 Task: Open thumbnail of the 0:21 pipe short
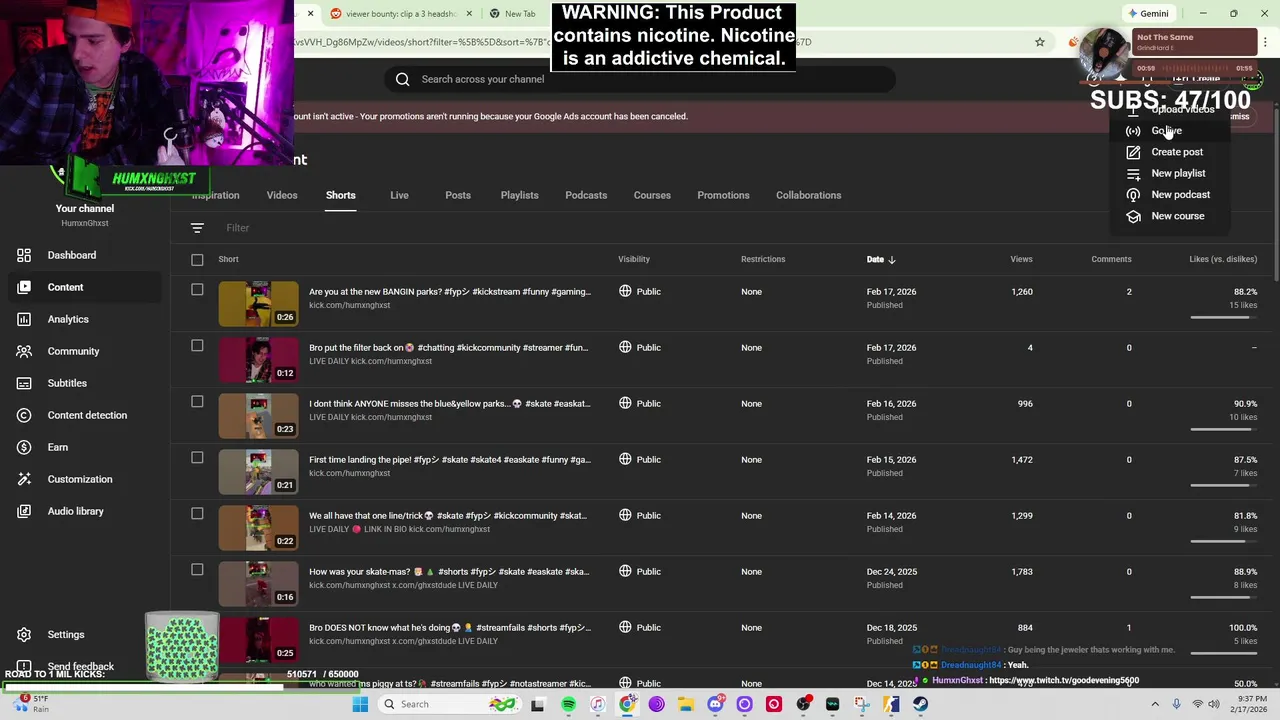[x=258, y=472]
